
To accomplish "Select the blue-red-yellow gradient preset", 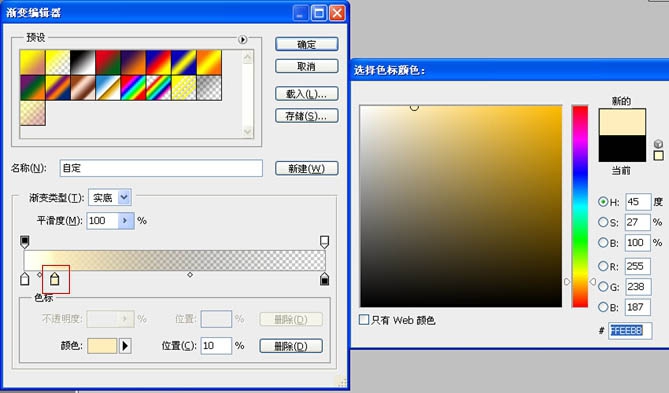I will coord(158,63).
